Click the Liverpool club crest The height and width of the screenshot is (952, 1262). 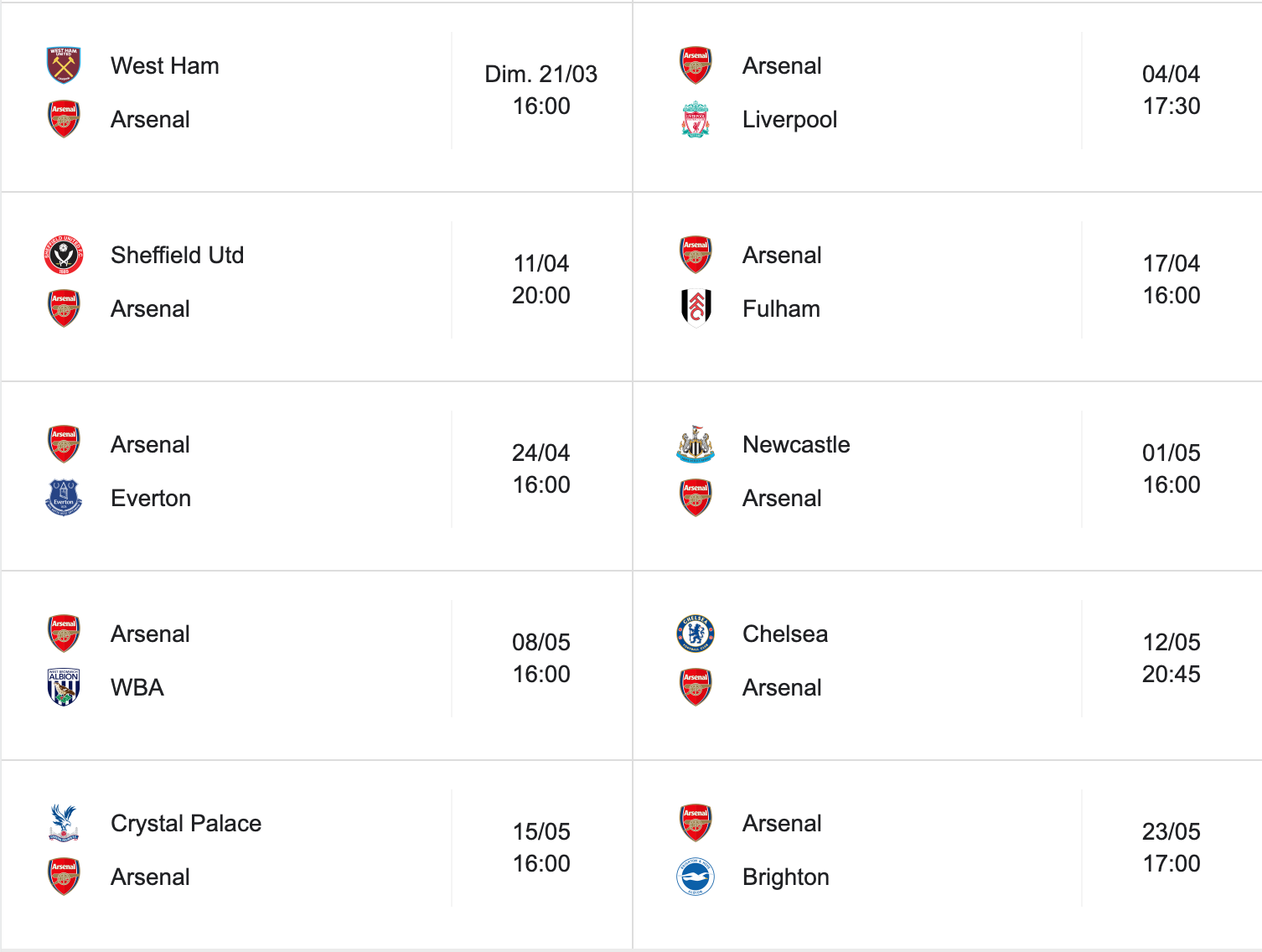696,120
